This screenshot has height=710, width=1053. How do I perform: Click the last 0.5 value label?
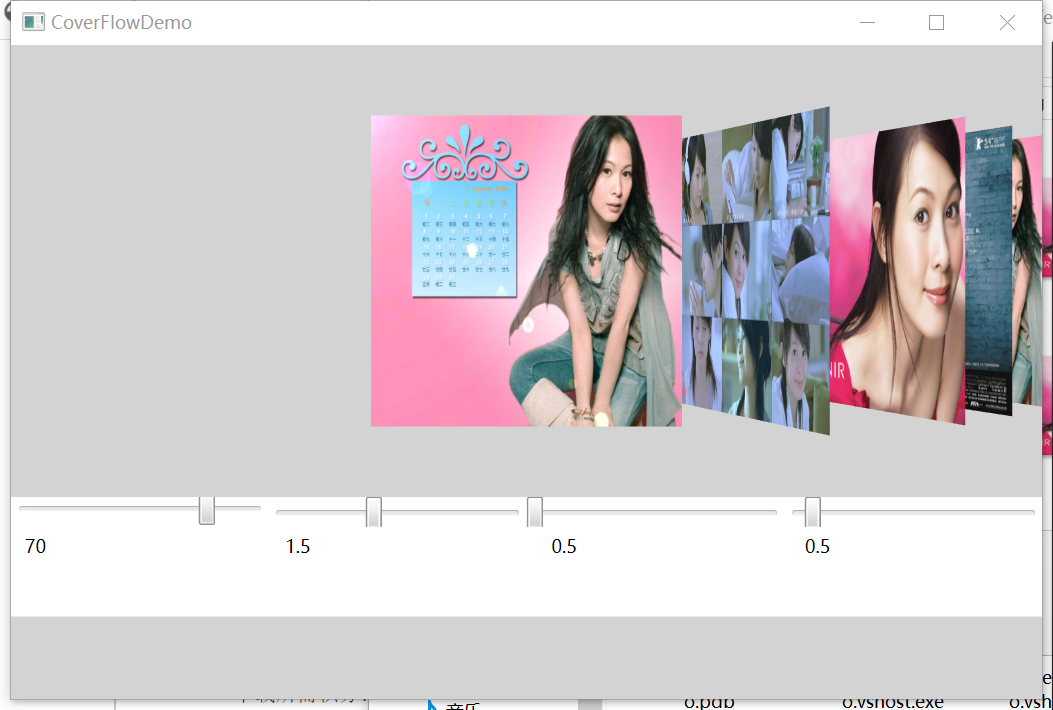[817, 546]
